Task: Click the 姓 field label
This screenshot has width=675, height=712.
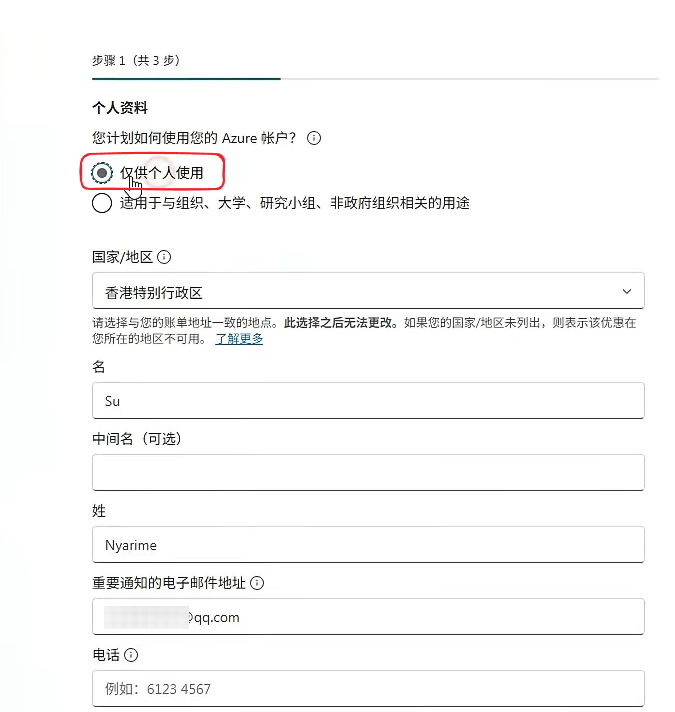Action: pos(99,511)
